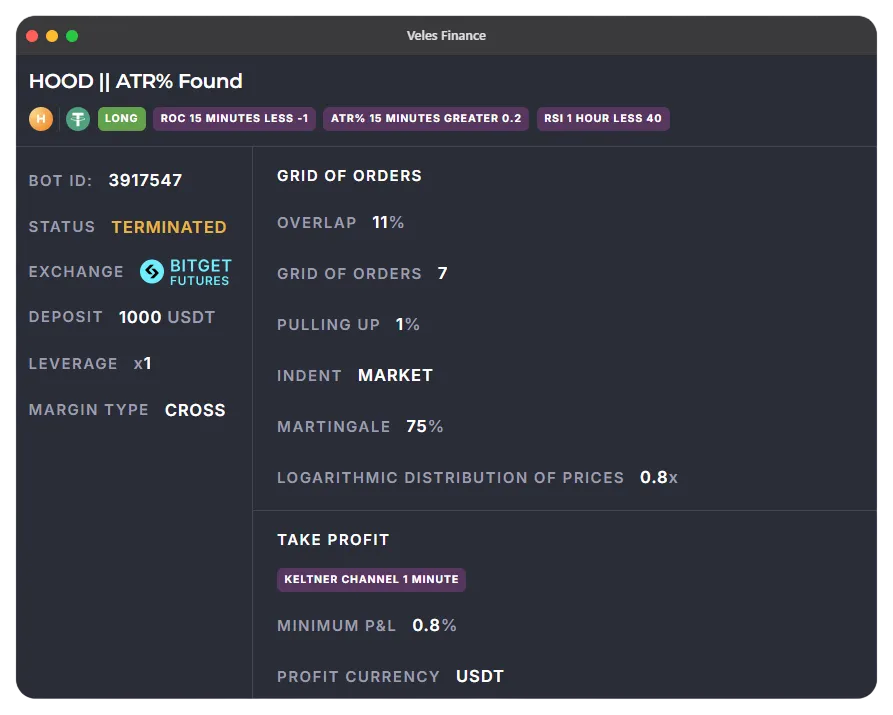
Task: Open the "ROC 15 MINUTES LESS -1" filter badge
Action: coord(234,118)
